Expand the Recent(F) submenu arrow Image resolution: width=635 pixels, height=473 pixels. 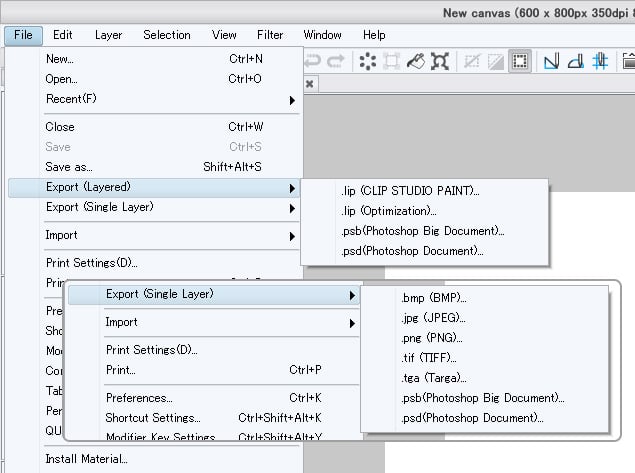click(x=292, y=100)
